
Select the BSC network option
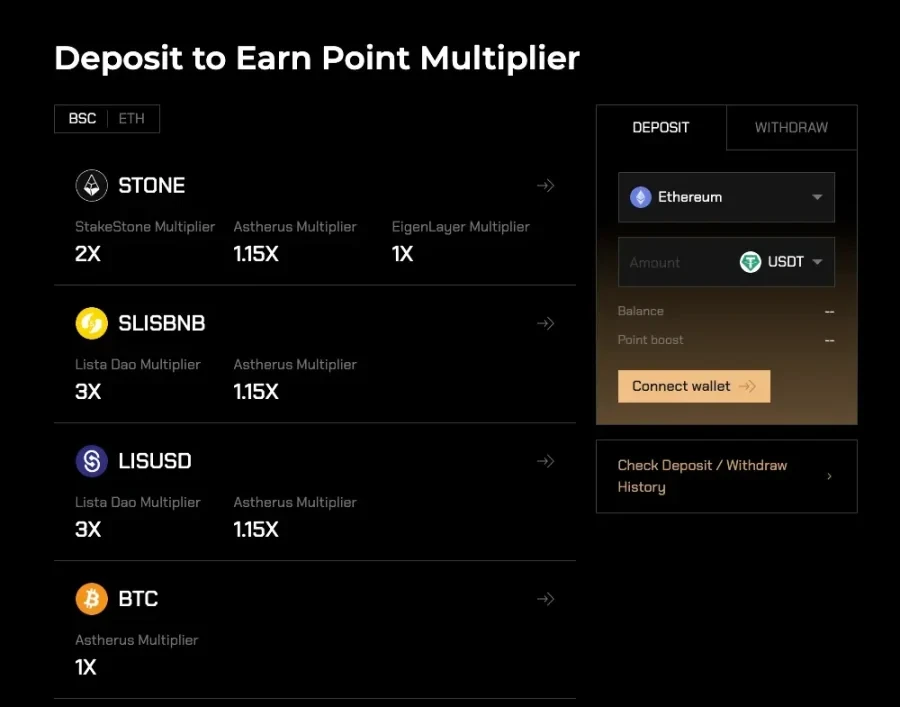(83, 118)
